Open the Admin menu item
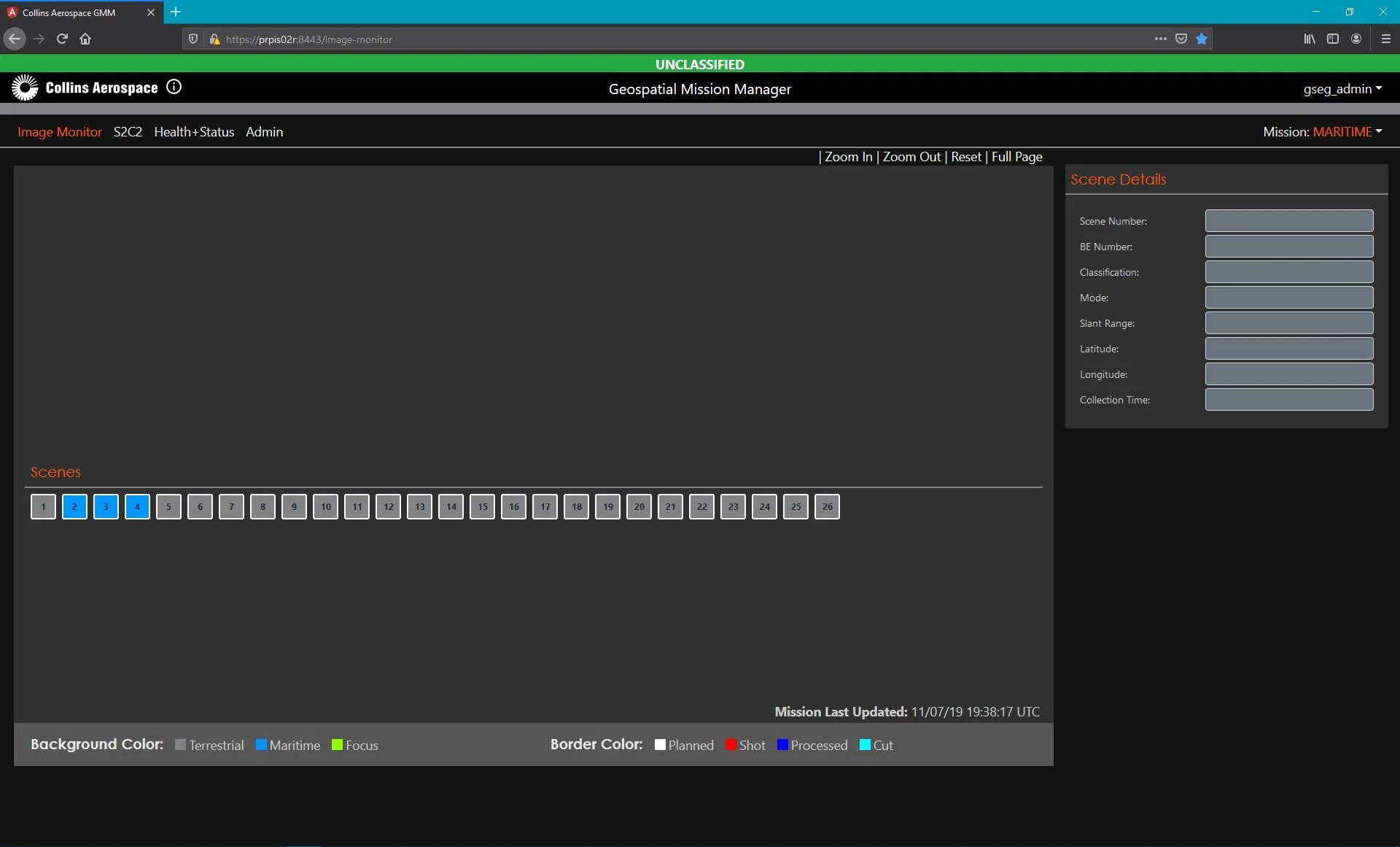Screen dimensions: 1400x847 coord(264,132)
